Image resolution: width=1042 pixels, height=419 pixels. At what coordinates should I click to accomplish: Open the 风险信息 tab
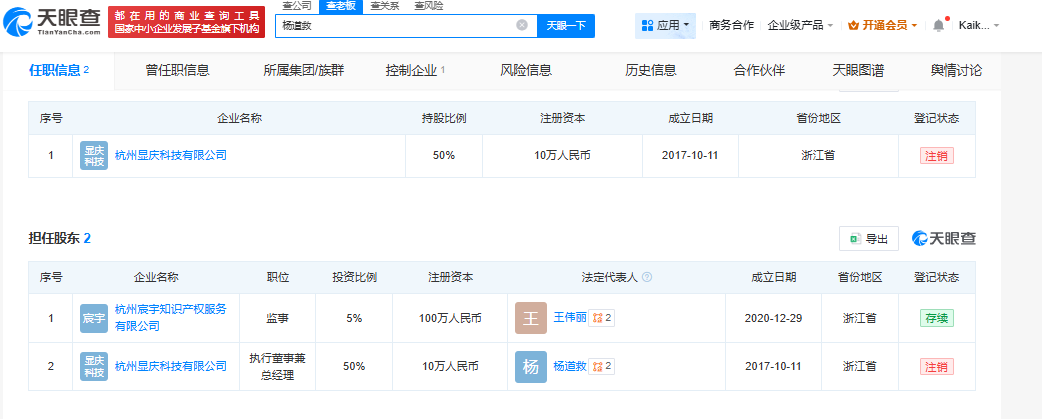526,70
